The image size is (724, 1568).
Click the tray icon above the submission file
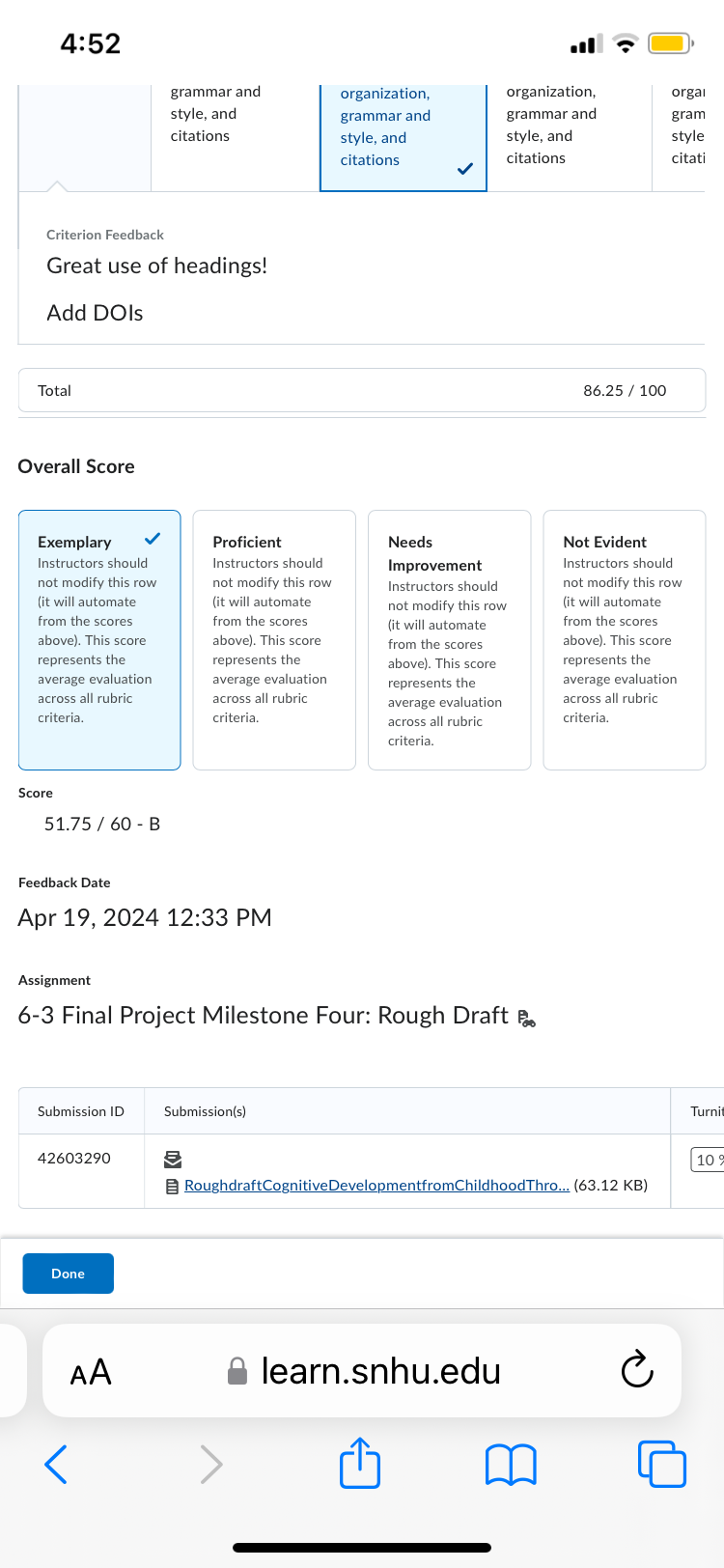coord(173,1159)
